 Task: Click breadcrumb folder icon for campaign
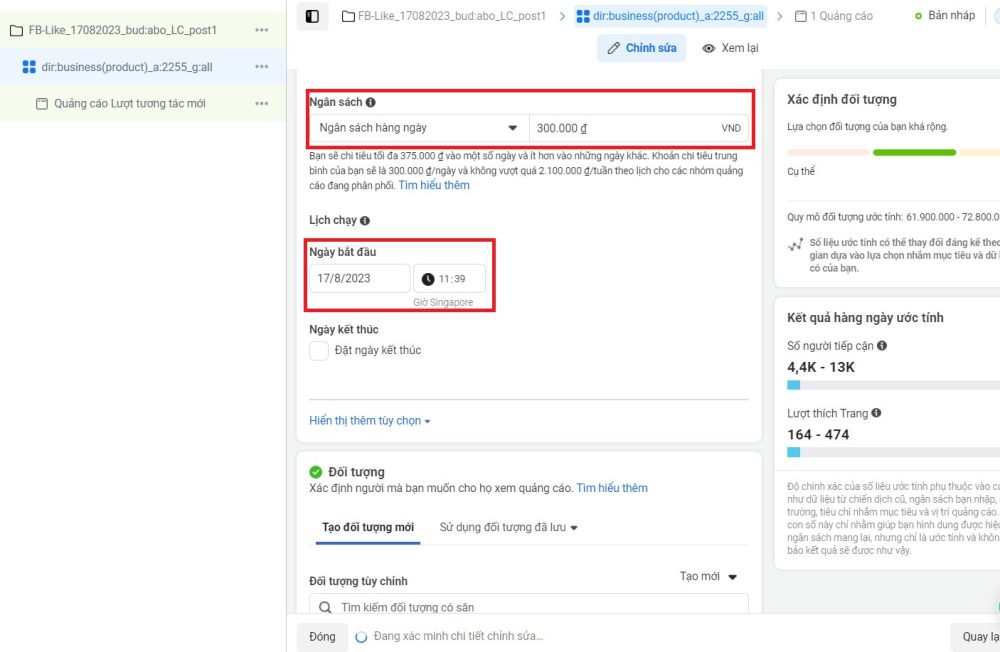click(x=348, y=16)
